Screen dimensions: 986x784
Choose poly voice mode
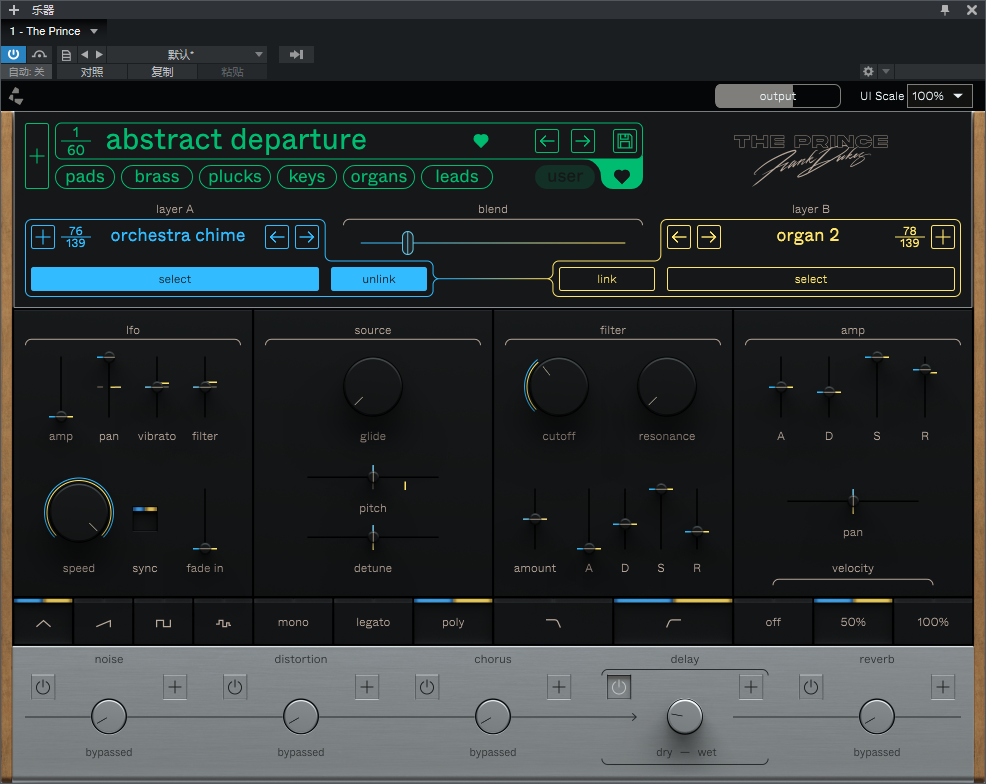click(x=453, y=622)
